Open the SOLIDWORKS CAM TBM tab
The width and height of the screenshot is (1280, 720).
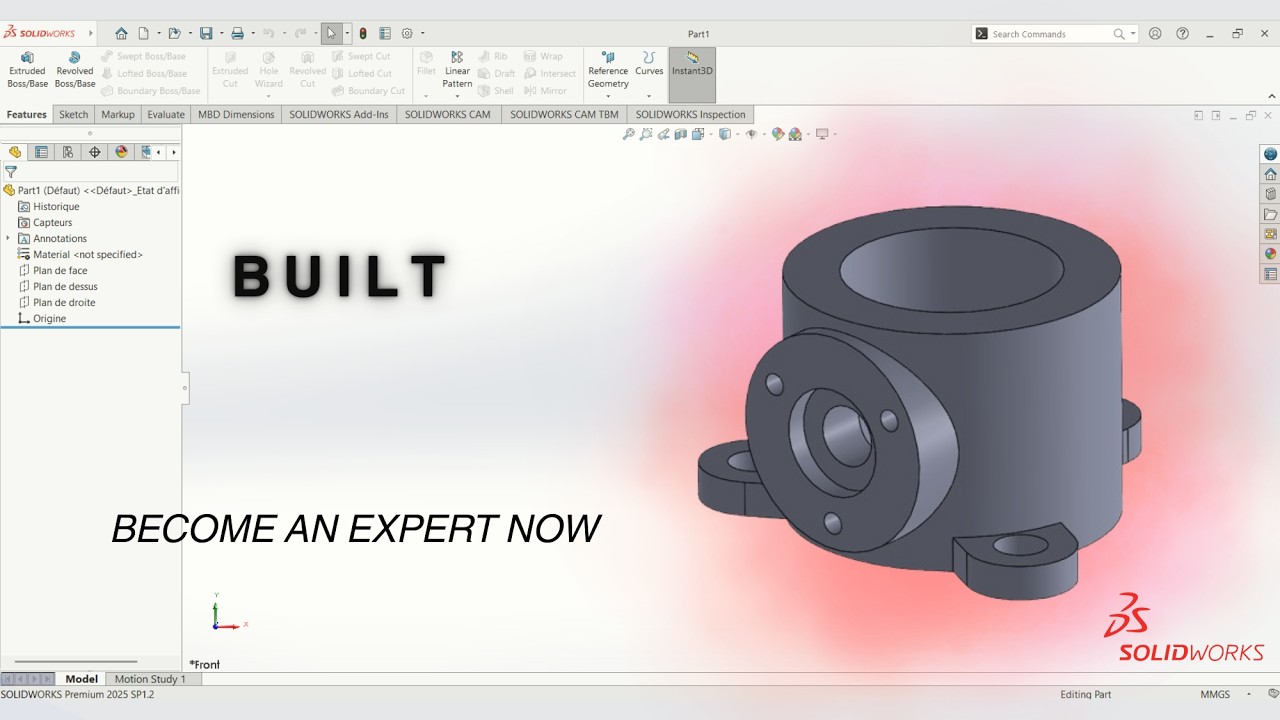(564, 114)
